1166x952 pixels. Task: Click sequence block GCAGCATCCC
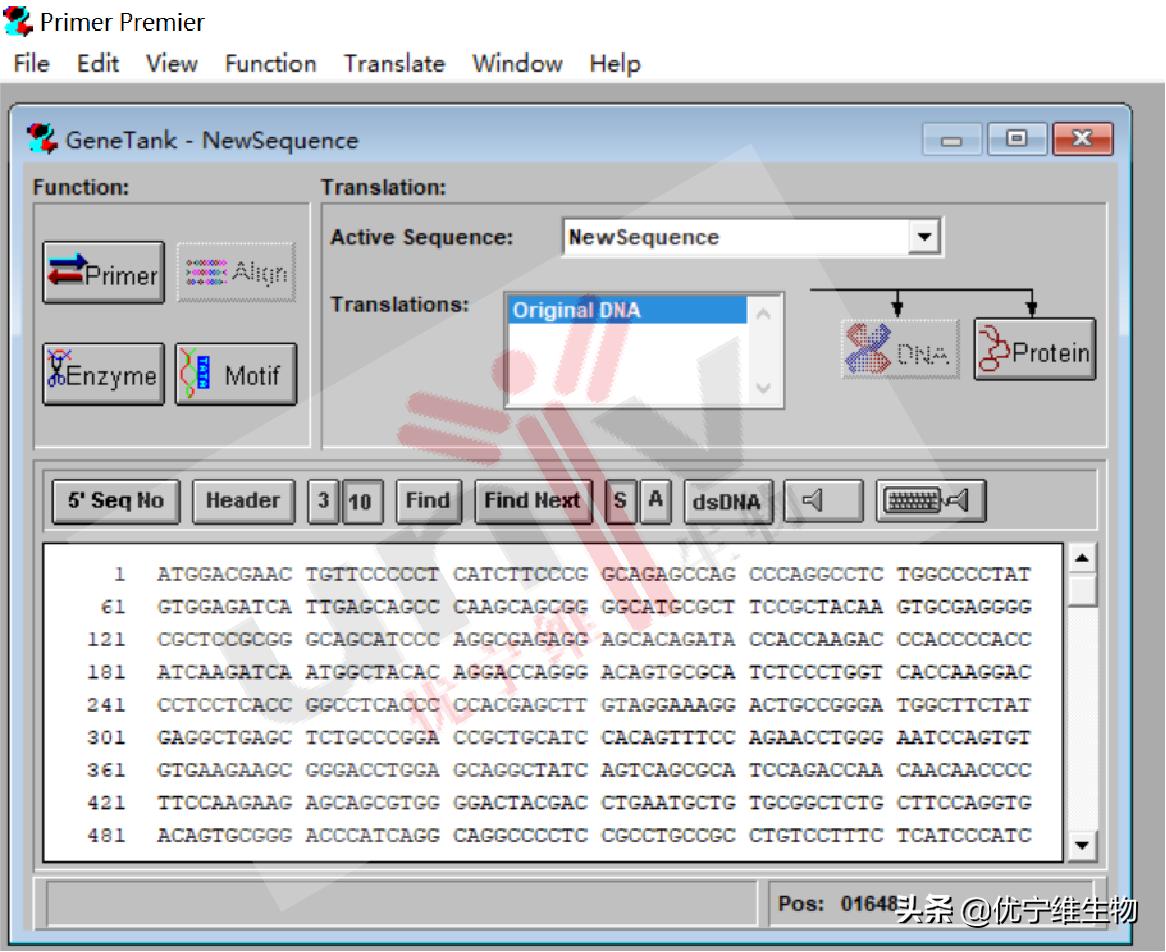click(x=373, y=640)
